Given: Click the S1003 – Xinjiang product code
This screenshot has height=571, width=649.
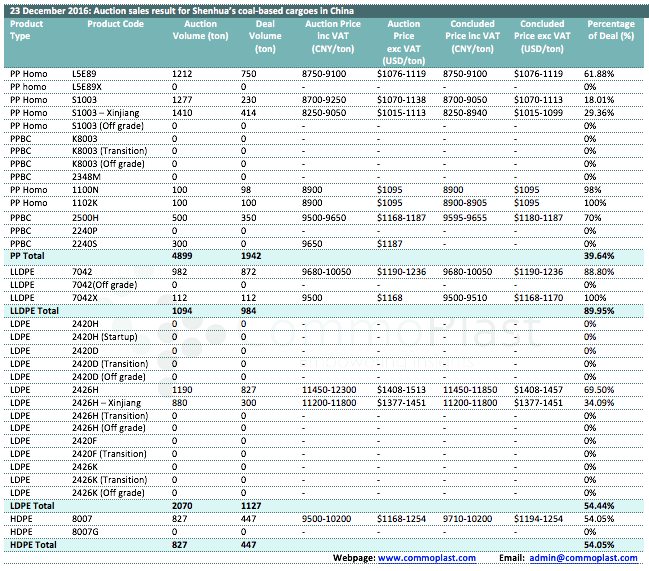Looking at the screenshot, I should click(x=108, y=113).
